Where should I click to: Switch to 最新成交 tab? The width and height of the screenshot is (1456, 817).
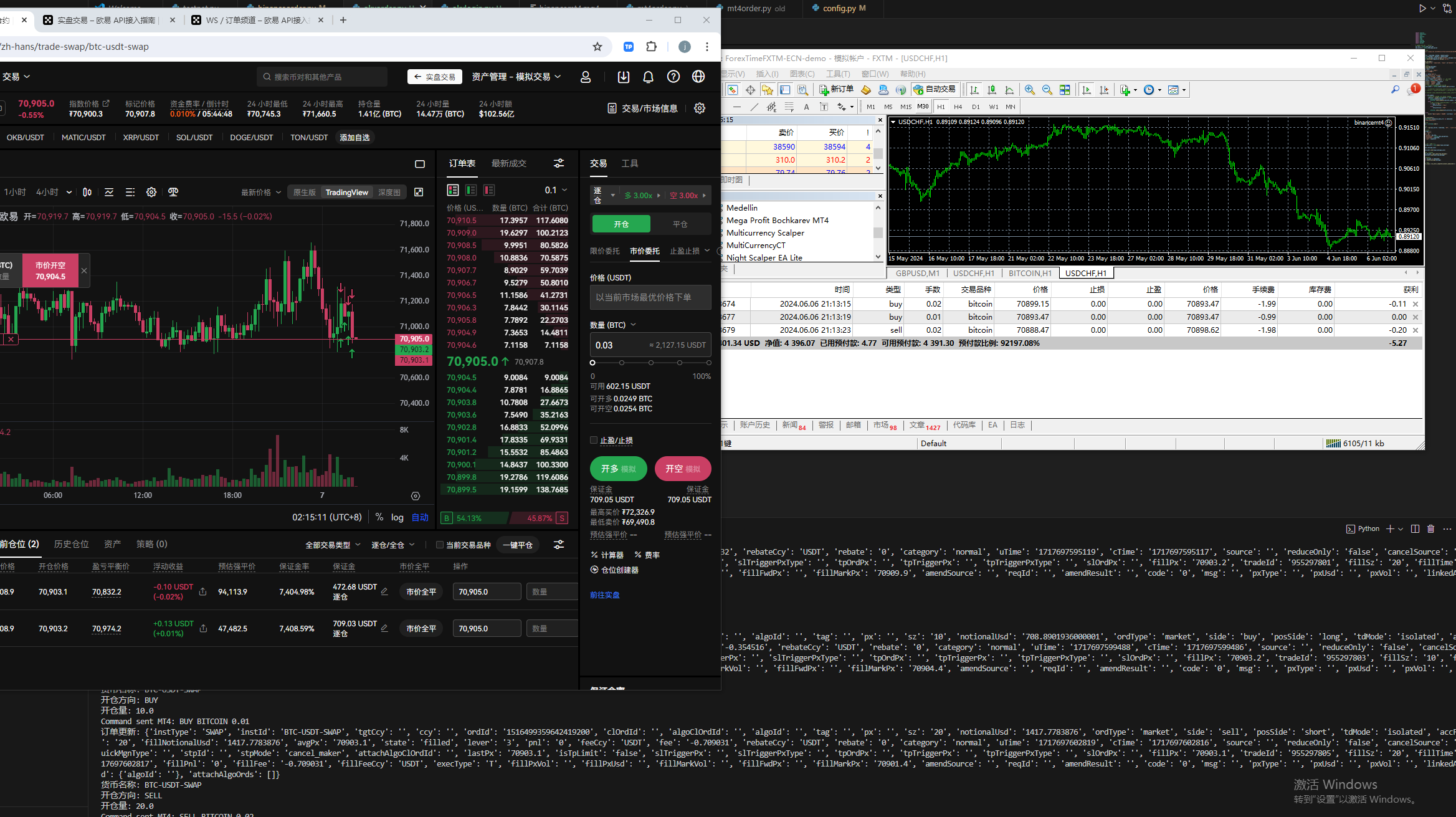[508, 163]
